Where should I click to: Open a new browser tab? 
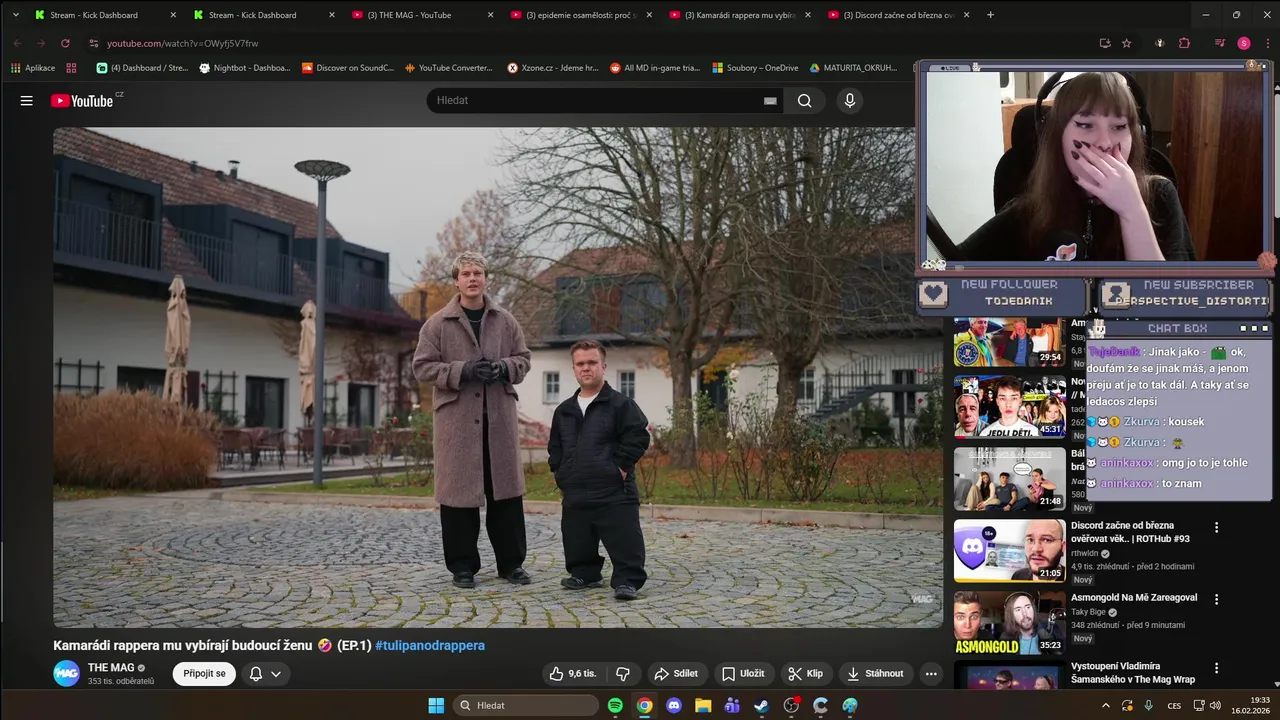click(x=990, y=15)
